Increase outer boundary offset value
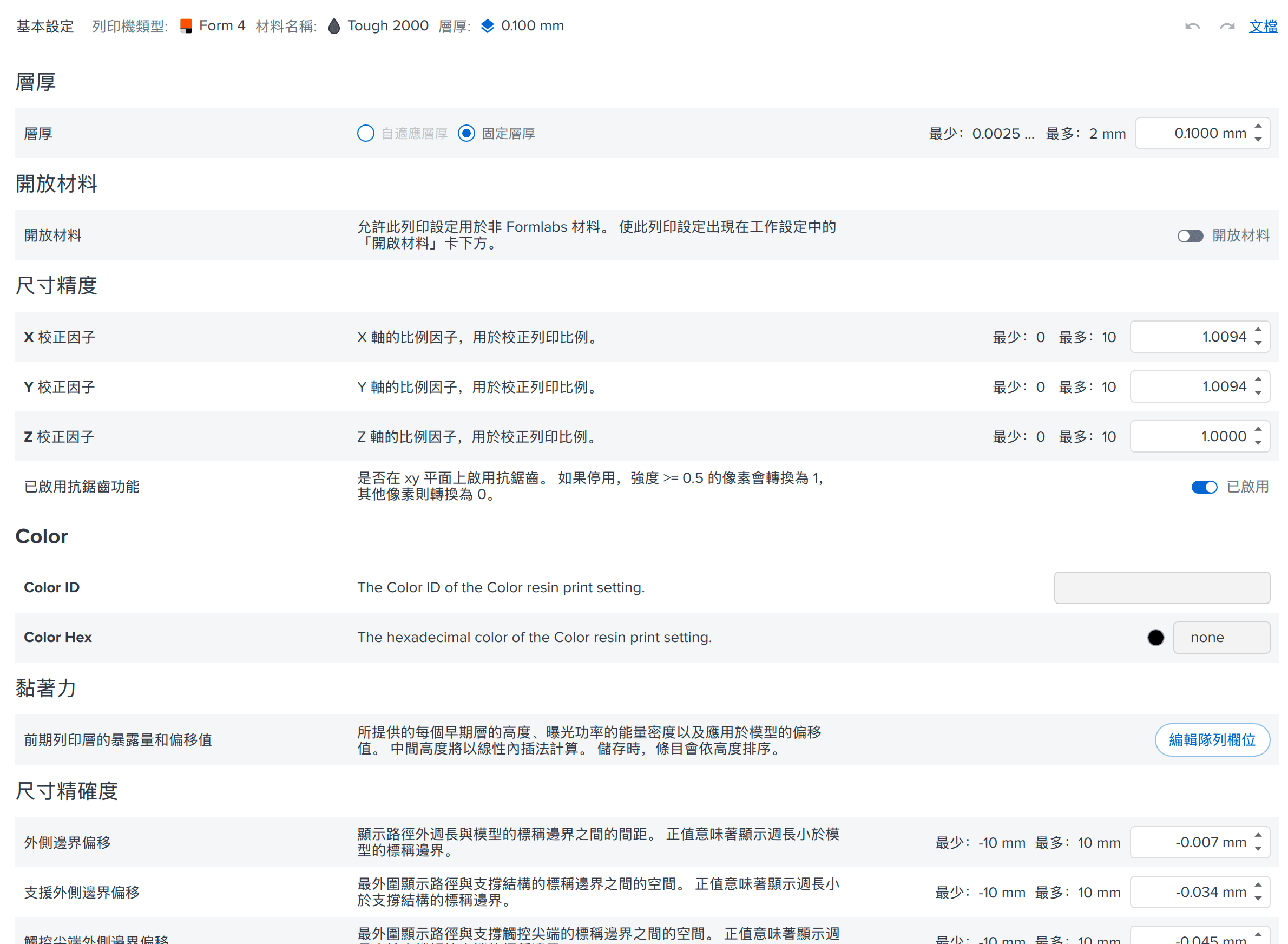This screenshot has height=944, width=1288. coord(1258,836)
